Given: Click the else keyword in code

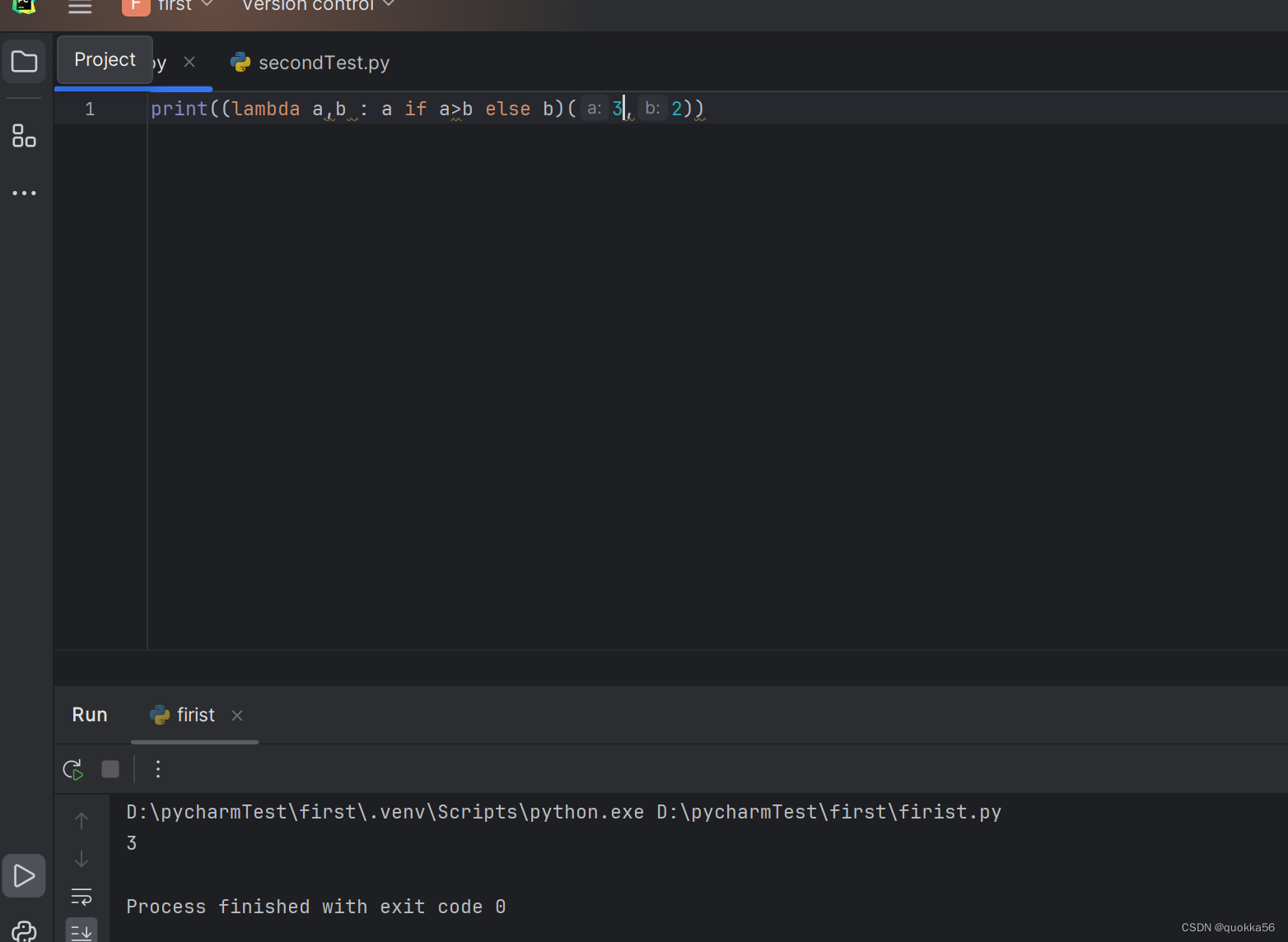Looking at the screenshot, I should tap(508, 109).
